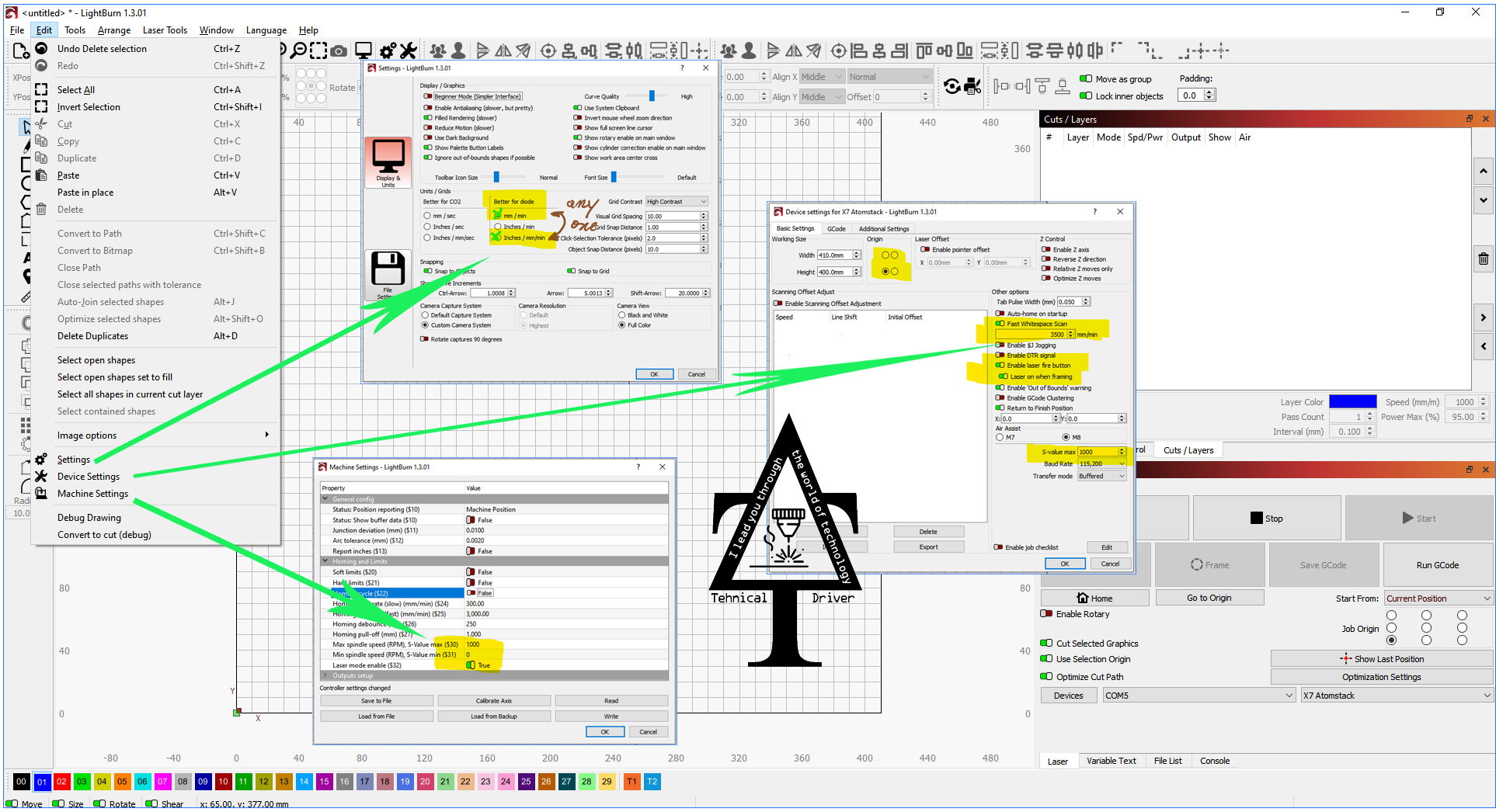Choose Machine Settings in Edit menu
This screenshot has width=1496, height=812.
(x=92, y=494)
